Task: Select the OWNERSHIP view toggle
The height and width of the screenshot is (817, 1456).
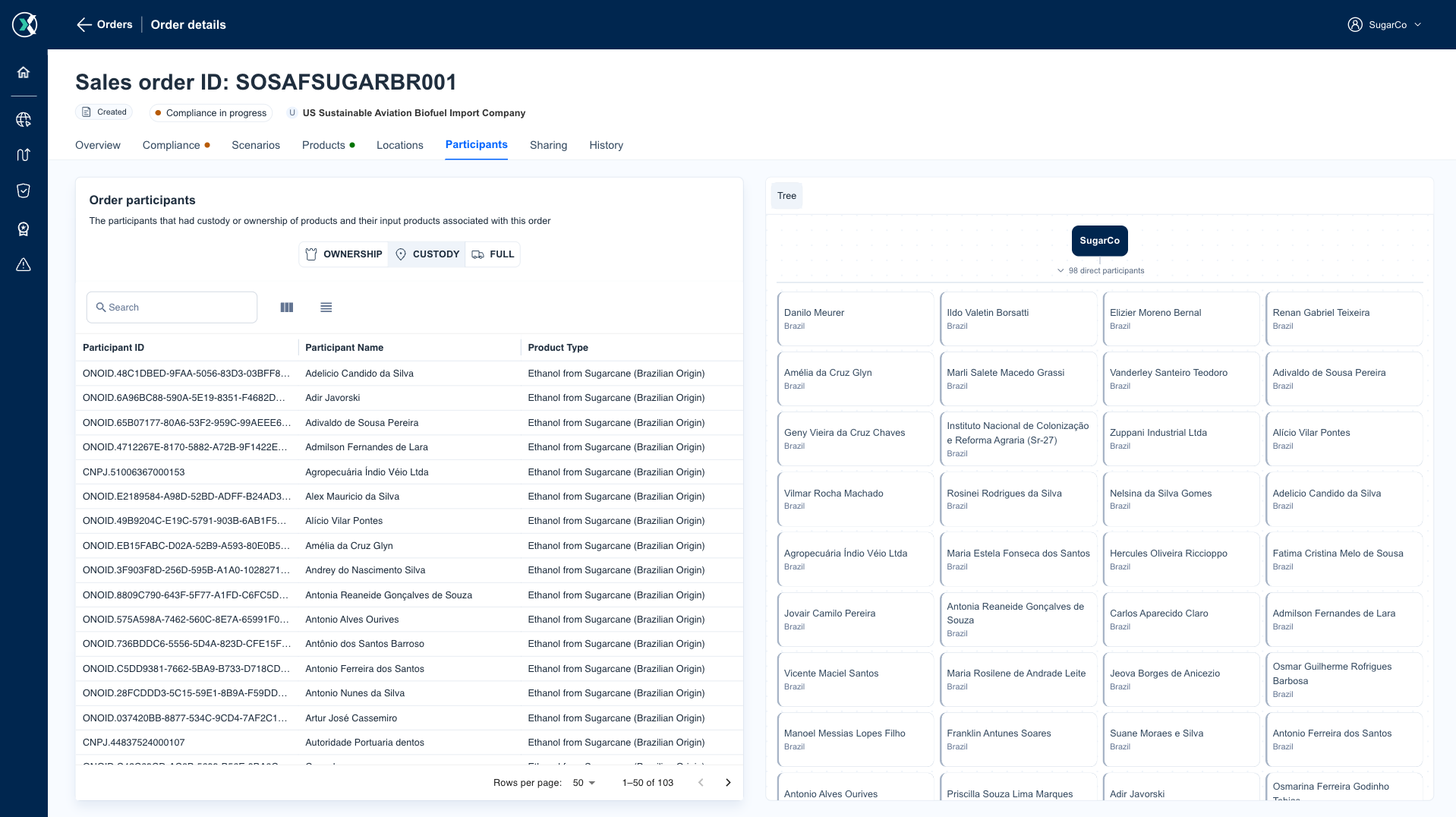Action: pyautogui.click(x=344, y=254)
